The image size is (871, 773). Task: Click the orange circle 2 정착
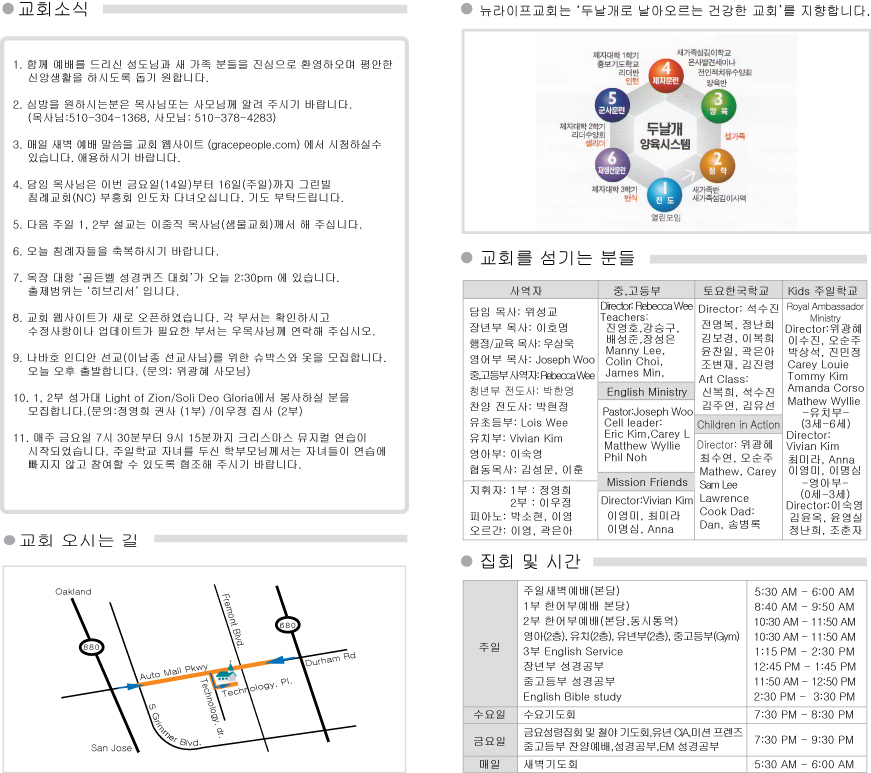coord(717,165)
